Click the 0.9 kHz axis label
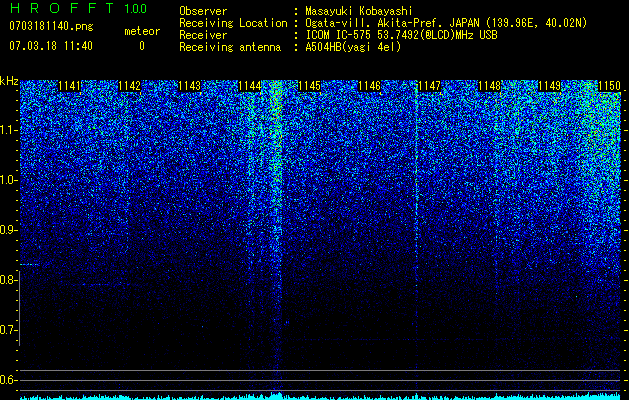The width and height of the screenshot is (629, 400). coord(8,230)
